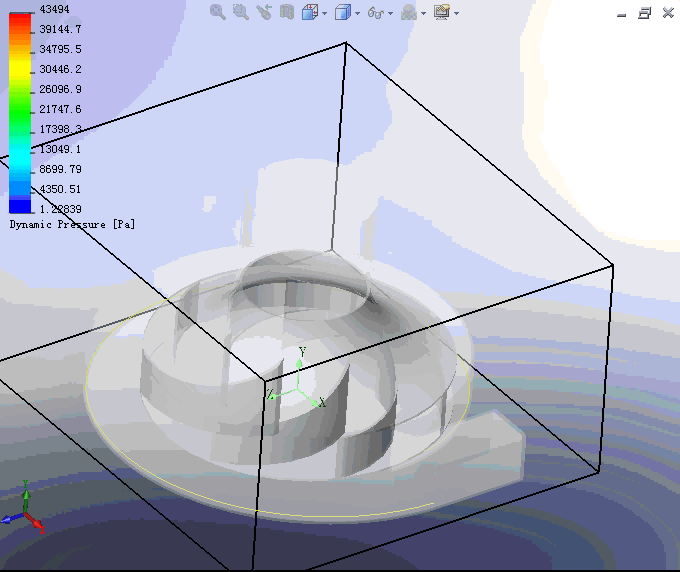Click the legend value 8699.79
This screenshot has height=572, width=680.
click(60, 169)
